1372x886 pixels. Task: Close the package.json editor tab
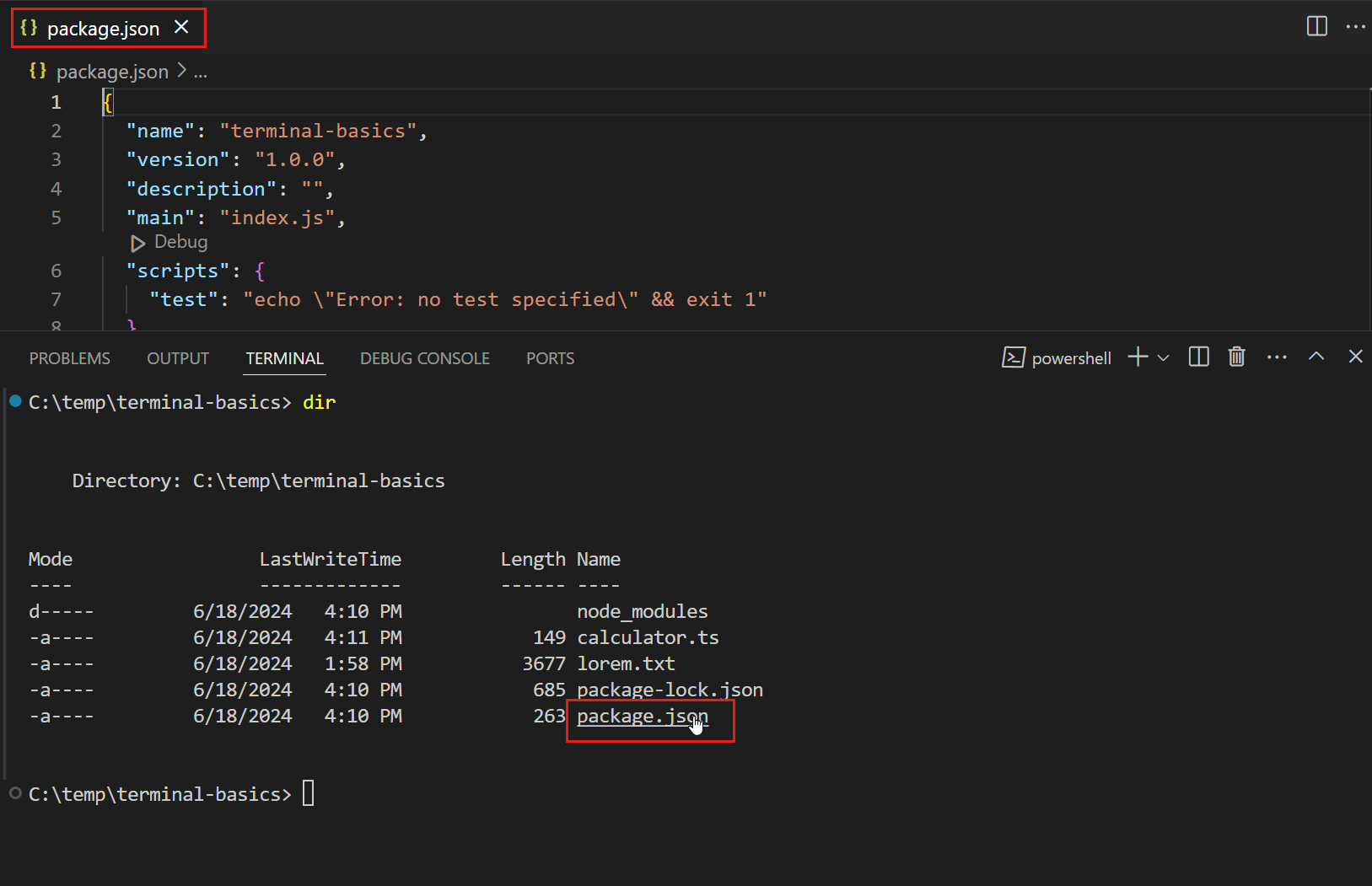181,27
